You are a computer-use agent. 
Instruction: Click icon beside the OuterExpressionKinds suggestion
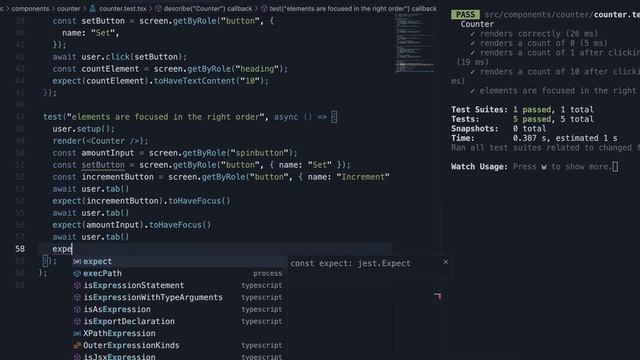tap(77, 345)
